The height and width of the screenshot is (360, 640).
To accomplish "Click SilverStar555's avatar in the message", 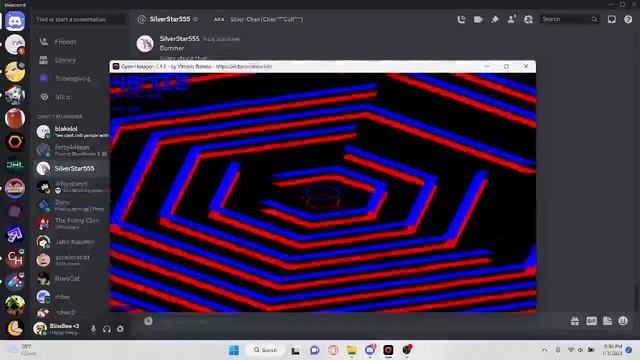I will point(145,44).
